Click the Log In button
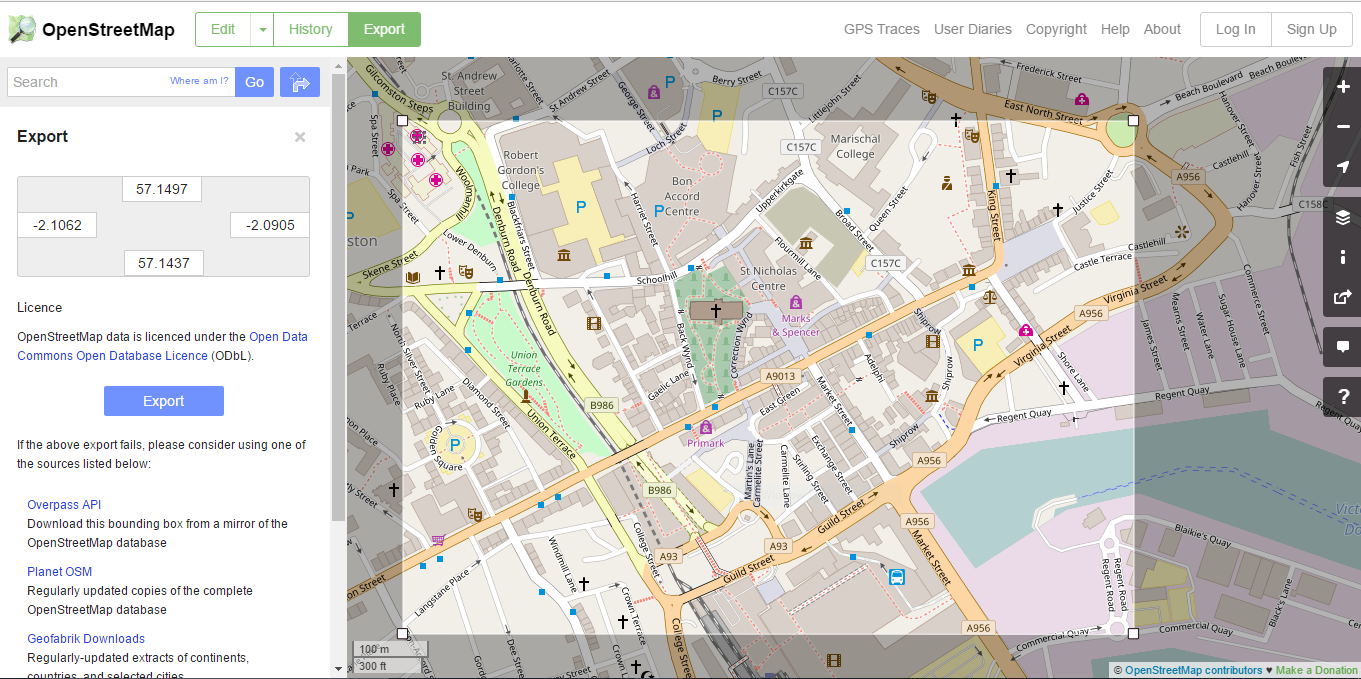This screenshot has width=1361, height=679. point(1236,29)
